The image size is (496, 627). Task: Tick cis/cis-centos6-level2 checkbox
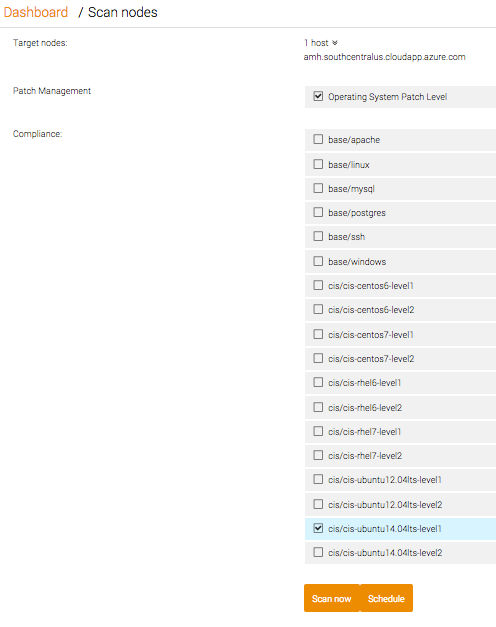click(x=318, y=309)
